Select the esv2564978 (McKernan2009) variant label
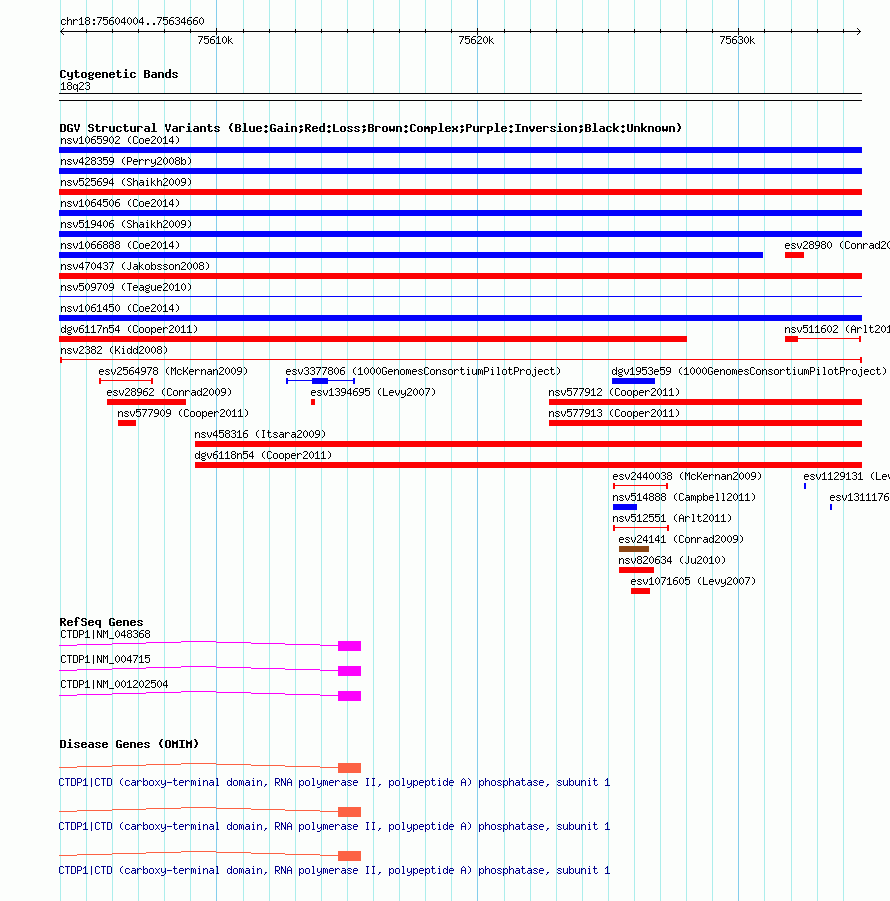 [x=173, y=371]
